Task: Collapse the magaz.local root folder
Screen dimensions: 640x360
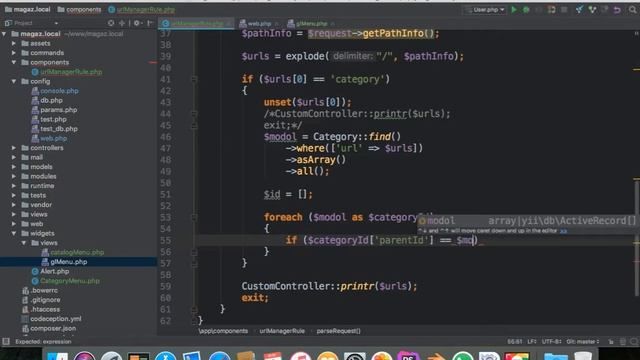Action: [x=4, y=34]
